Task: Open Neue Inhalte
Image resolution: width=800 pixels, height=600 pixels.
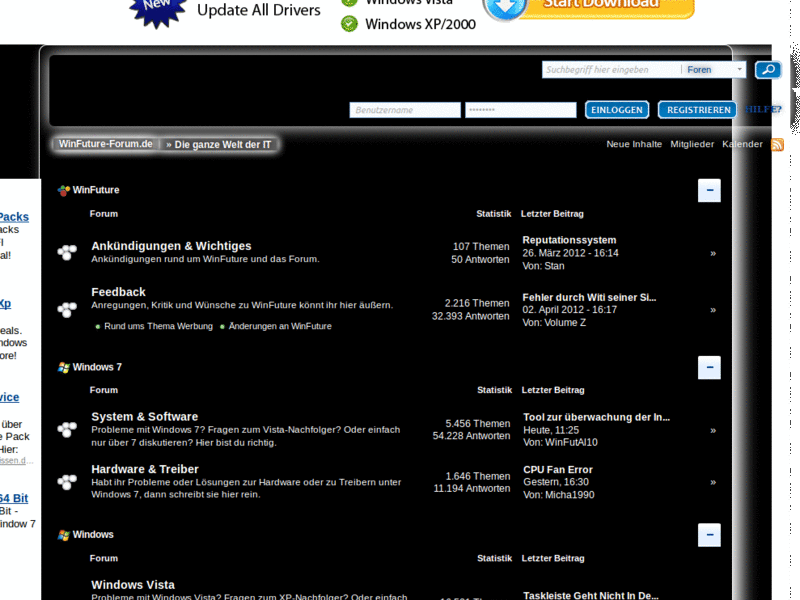Action: pyautogui.click(x=634, y=144)
